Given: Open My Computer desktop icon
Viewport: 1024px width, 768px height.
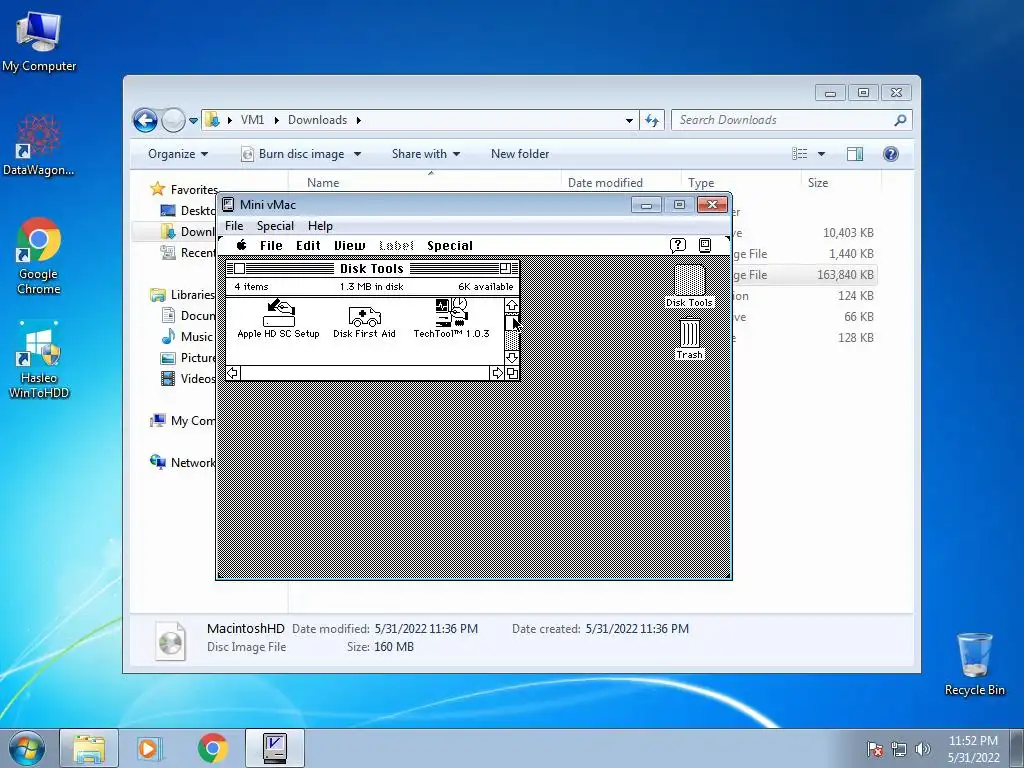Looking at the screenshot, I should point(39,41).
